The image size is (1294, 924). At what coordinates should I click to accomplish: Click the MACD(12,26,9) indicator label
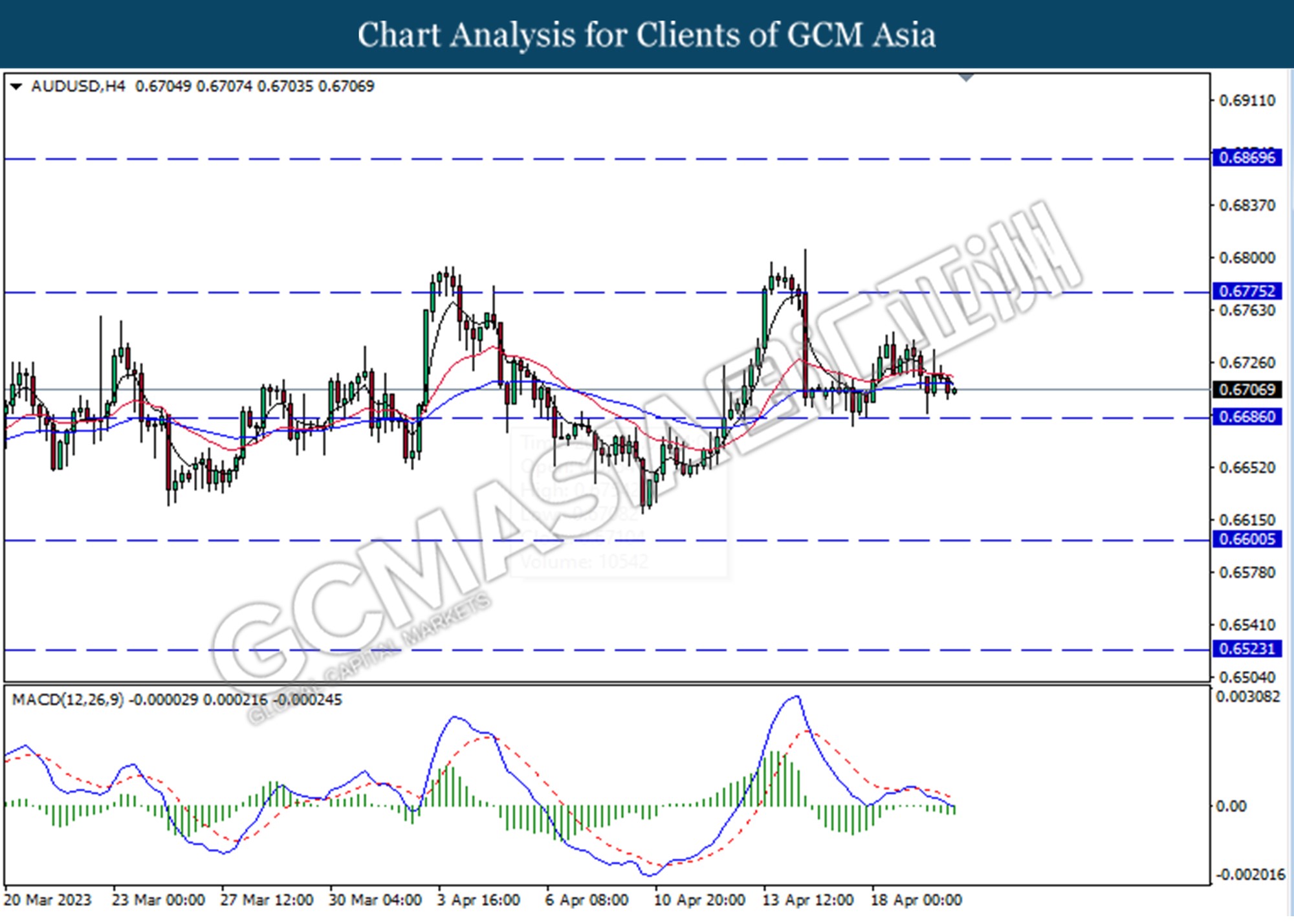[x=68, y=699]
